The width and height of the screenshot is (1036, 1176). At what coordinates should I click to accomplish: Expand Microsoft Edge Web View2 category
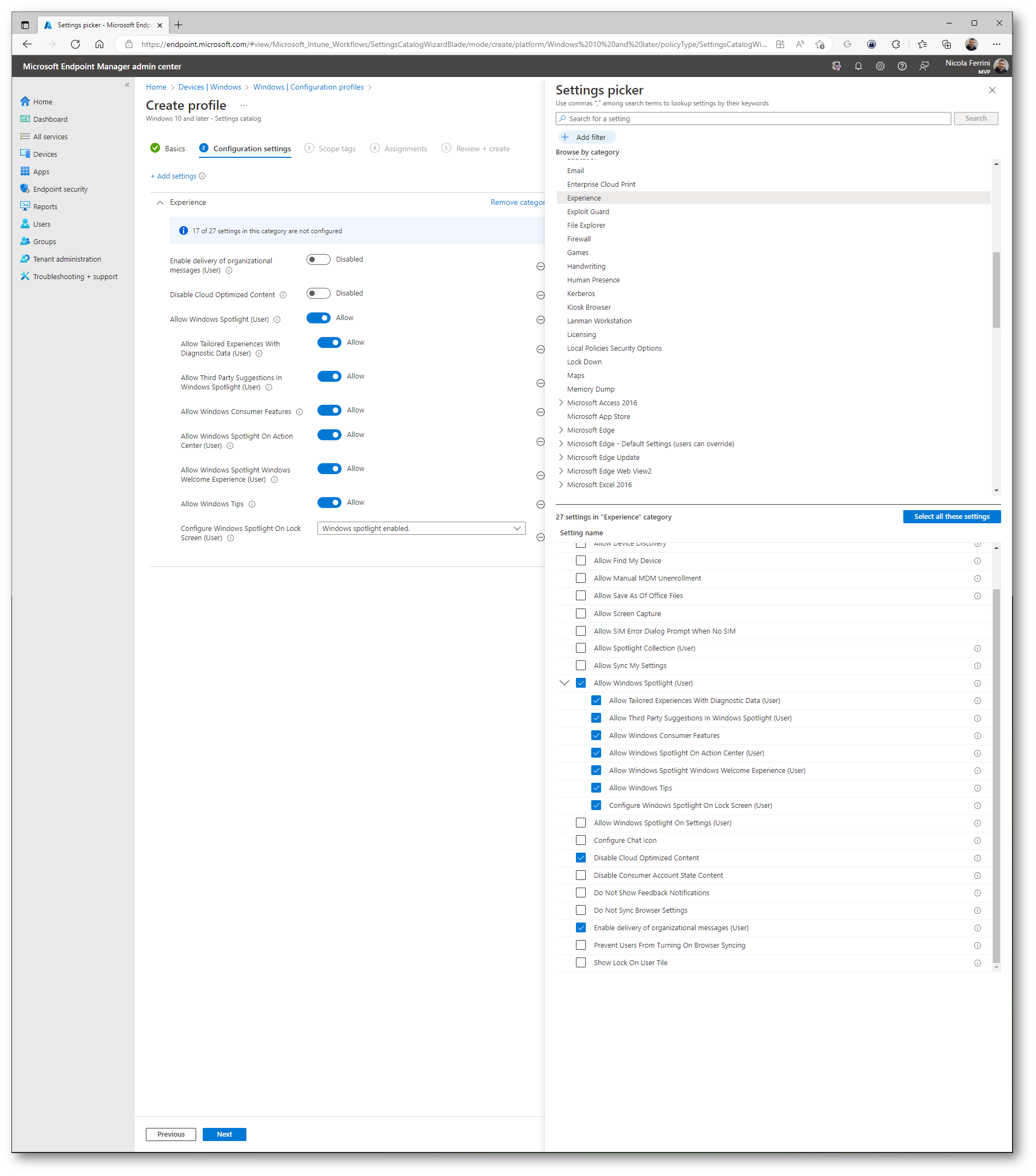point(561,471)
